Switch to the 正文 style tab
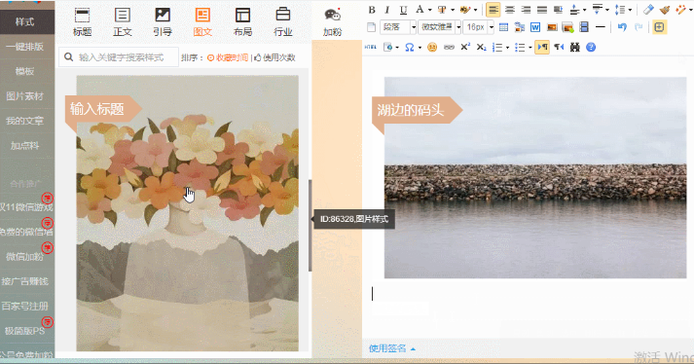Screen dimensions: 694x364 (122, 22)
